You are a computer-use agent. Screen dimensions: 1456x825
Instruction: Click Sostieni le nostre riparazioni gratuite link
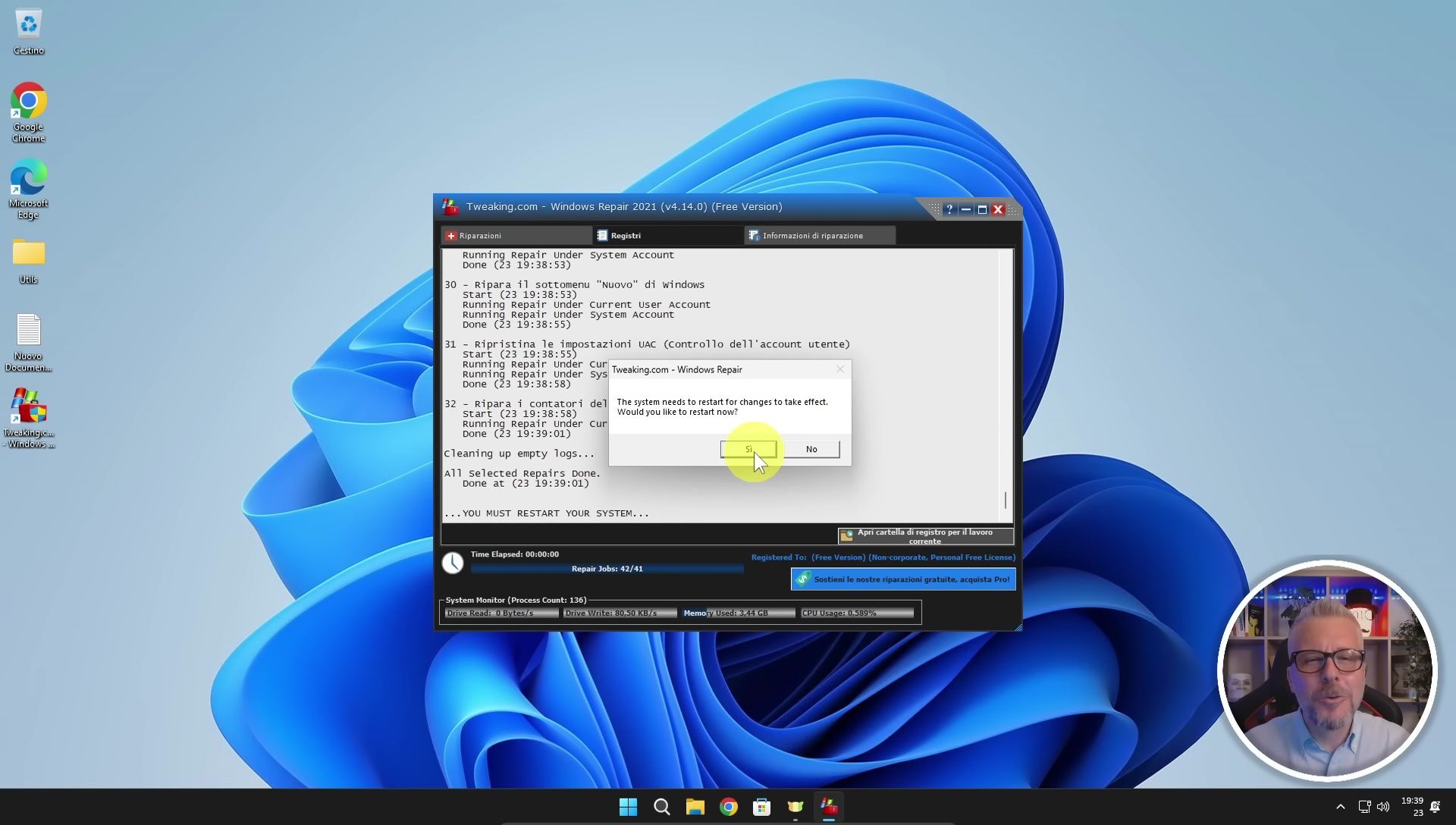point(903,579)
